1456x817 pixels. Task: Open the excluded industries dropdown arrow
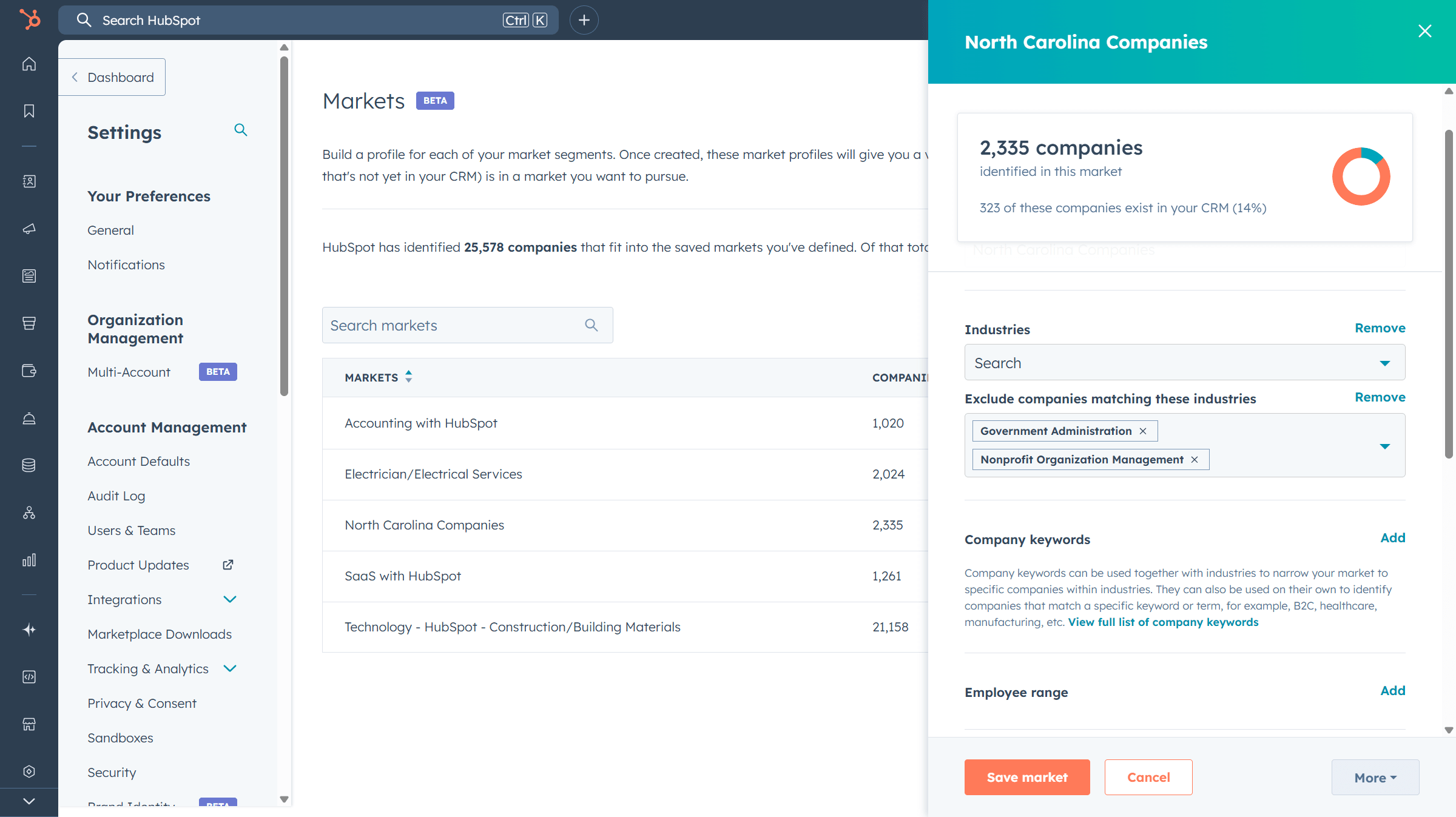[x=1385, y=446]
